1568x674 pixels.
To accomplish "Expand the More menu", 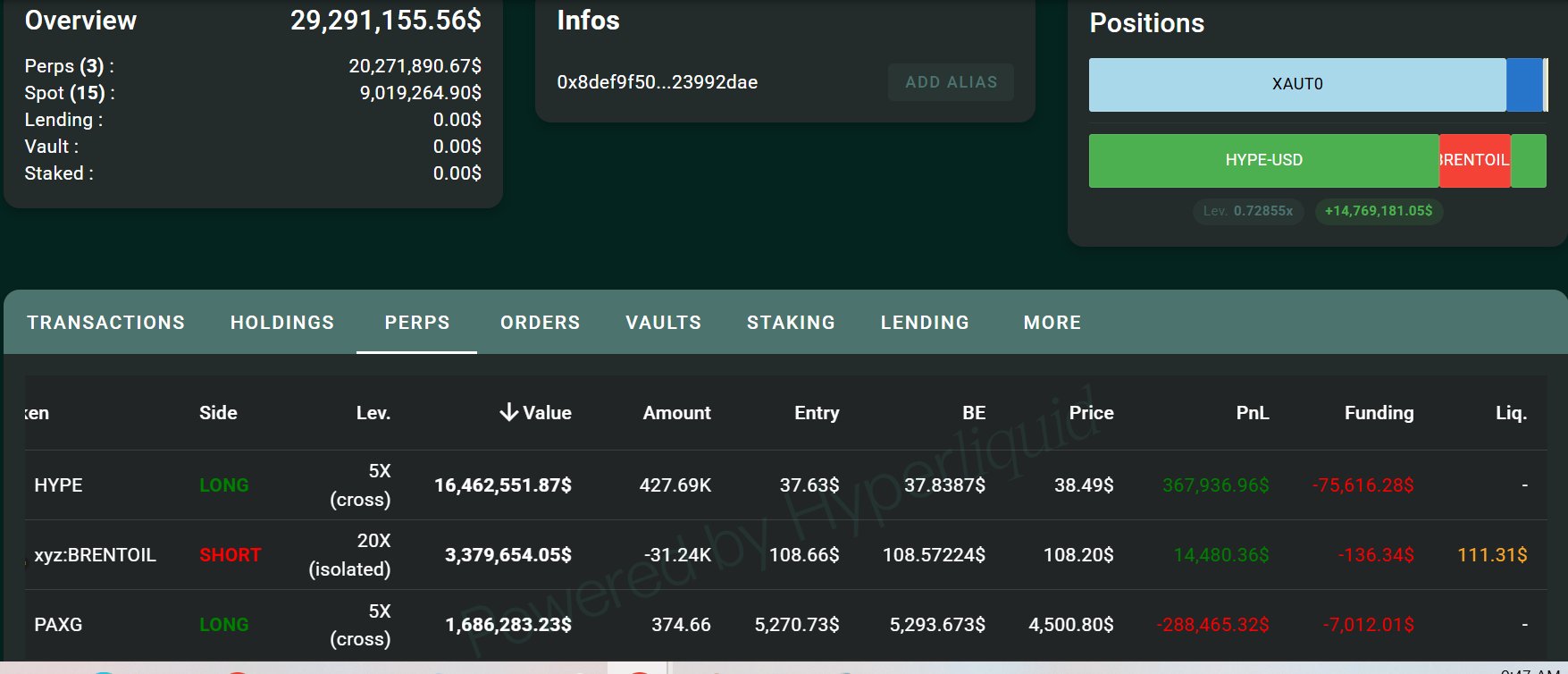I will (1052, 323).
